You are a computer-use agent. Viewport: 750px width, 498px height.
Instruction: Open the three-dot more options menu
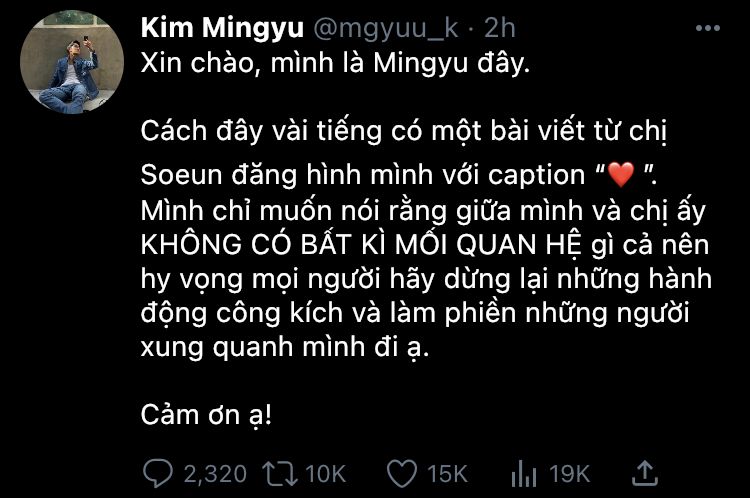tap(707, 28)
